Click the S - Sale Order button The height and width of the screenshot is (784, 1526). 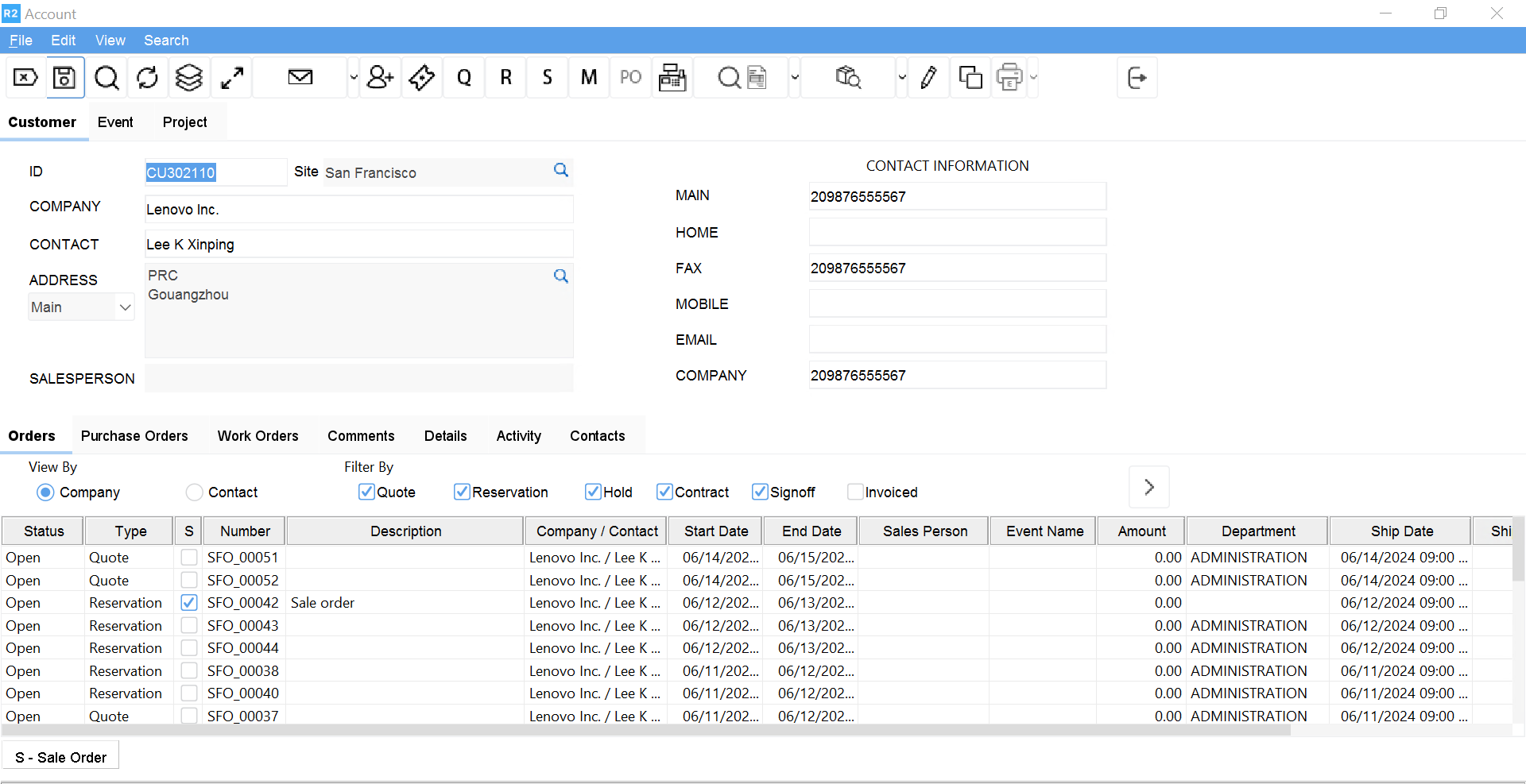tap(60, 757)
